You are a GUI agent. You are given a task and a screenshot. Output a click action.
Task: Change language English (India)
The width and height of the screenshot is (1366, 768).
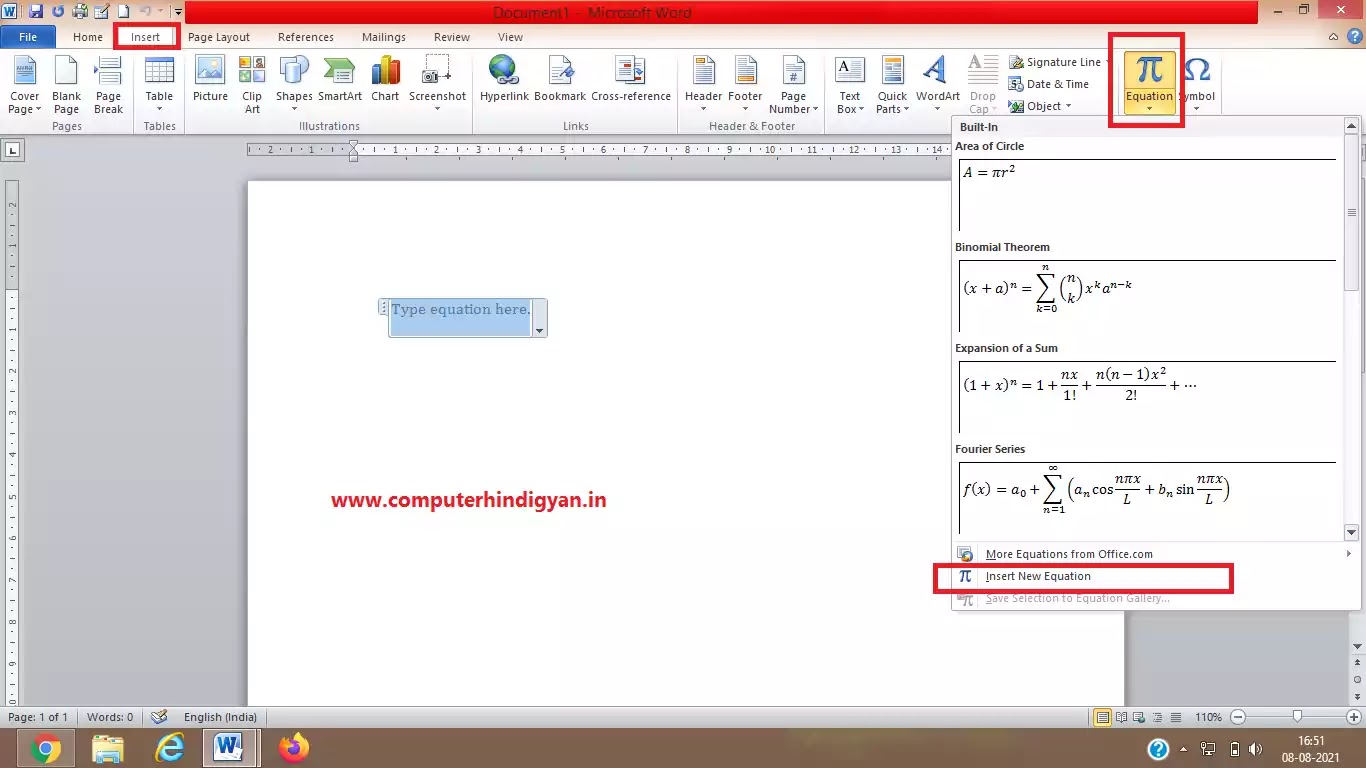220,717
